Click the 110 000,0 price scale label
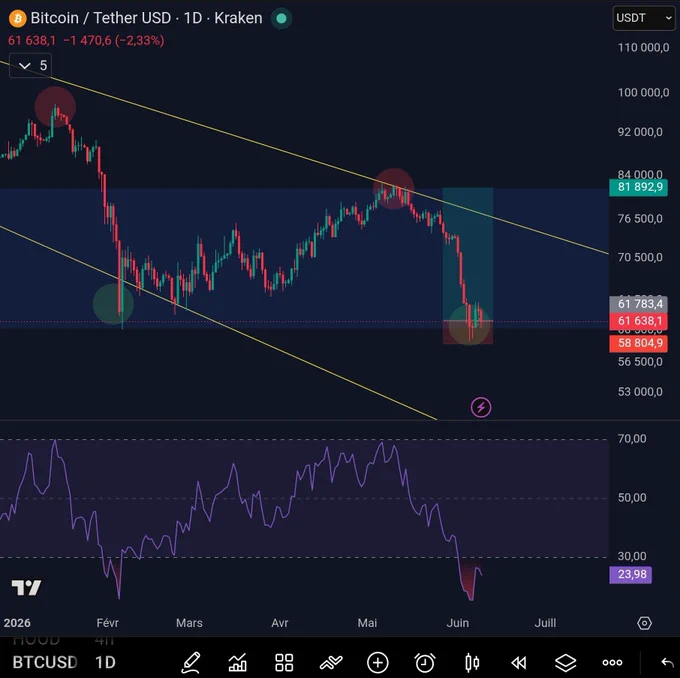Screen dimensions: 680x678 643,47
